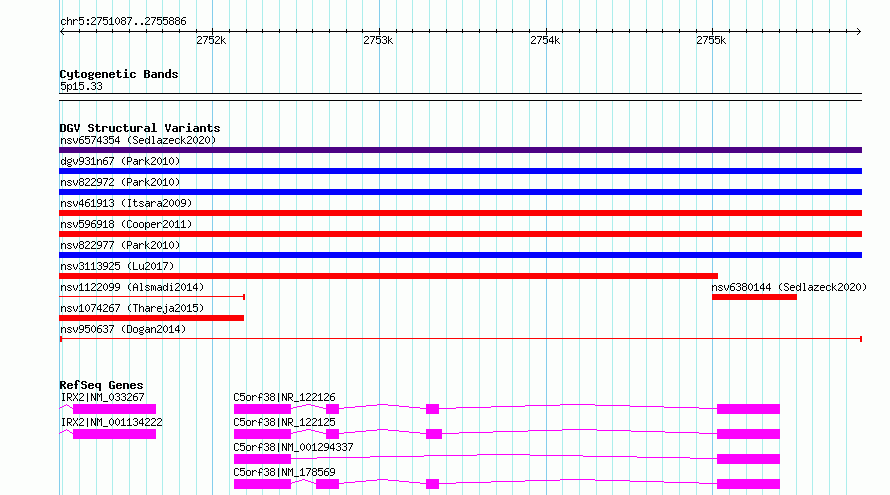Image resolution: width=890 pixels, height=495 pixels.
Task: Click the 5p15.33 band label
Action: coord(81,86)
